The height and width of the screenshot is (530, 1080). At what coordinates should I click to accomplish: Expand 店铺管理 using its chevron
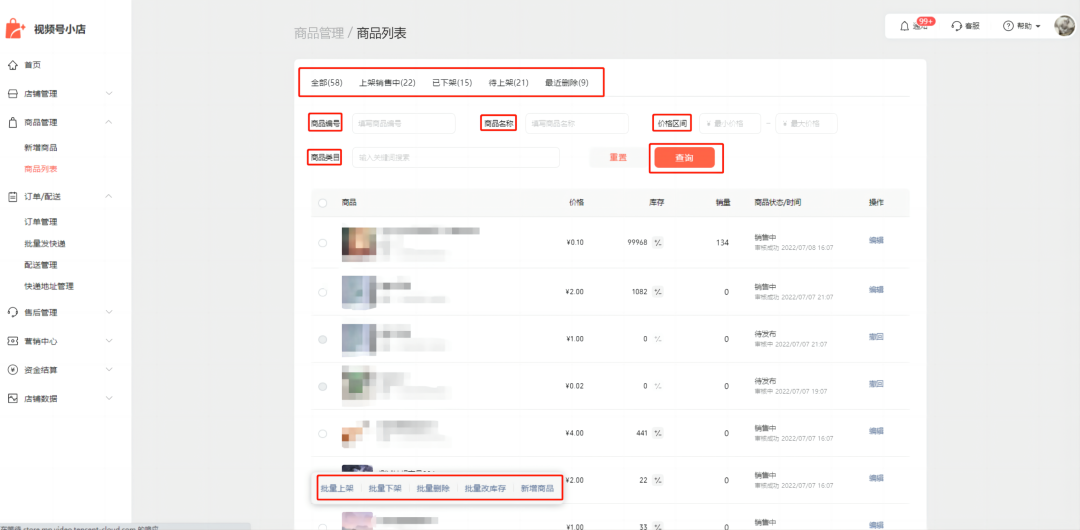(109, 94)
